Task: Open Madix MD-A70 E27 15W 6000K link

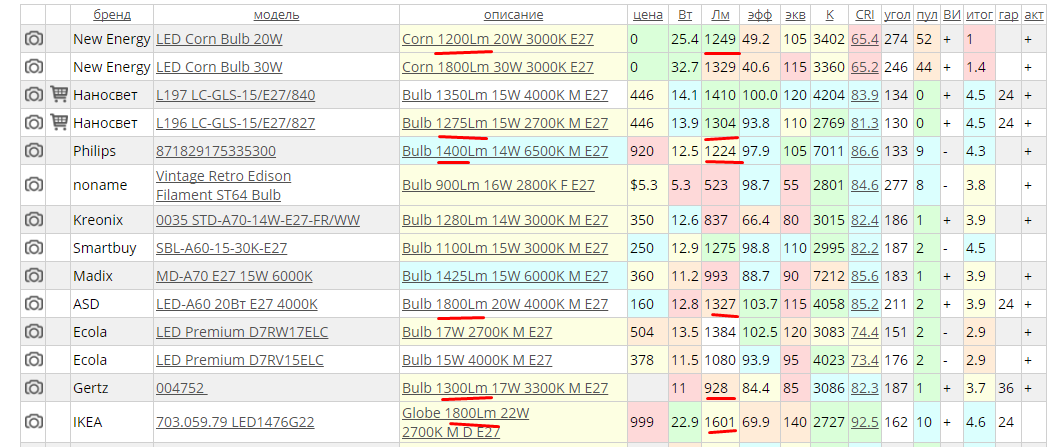Action: [x=234, y=276]
